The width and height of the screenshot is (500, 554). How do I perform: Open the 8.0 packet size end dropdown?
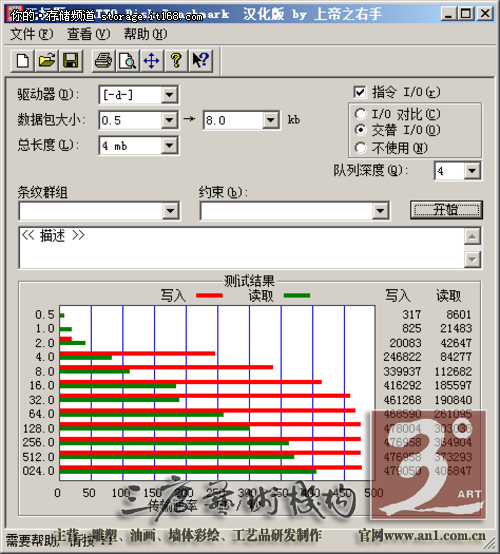click(271, 120)
